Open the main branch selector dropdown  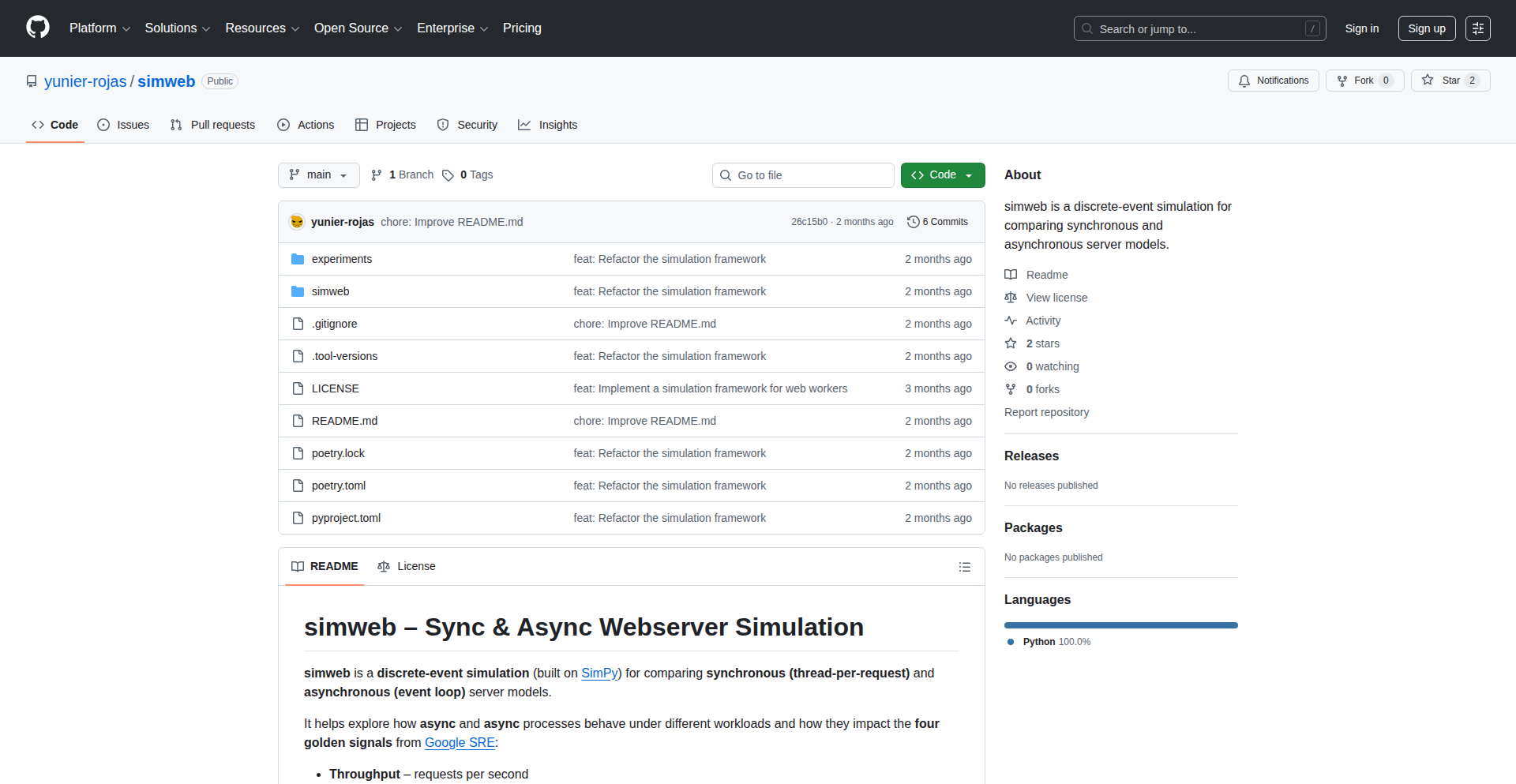click(x=318, y=174)
